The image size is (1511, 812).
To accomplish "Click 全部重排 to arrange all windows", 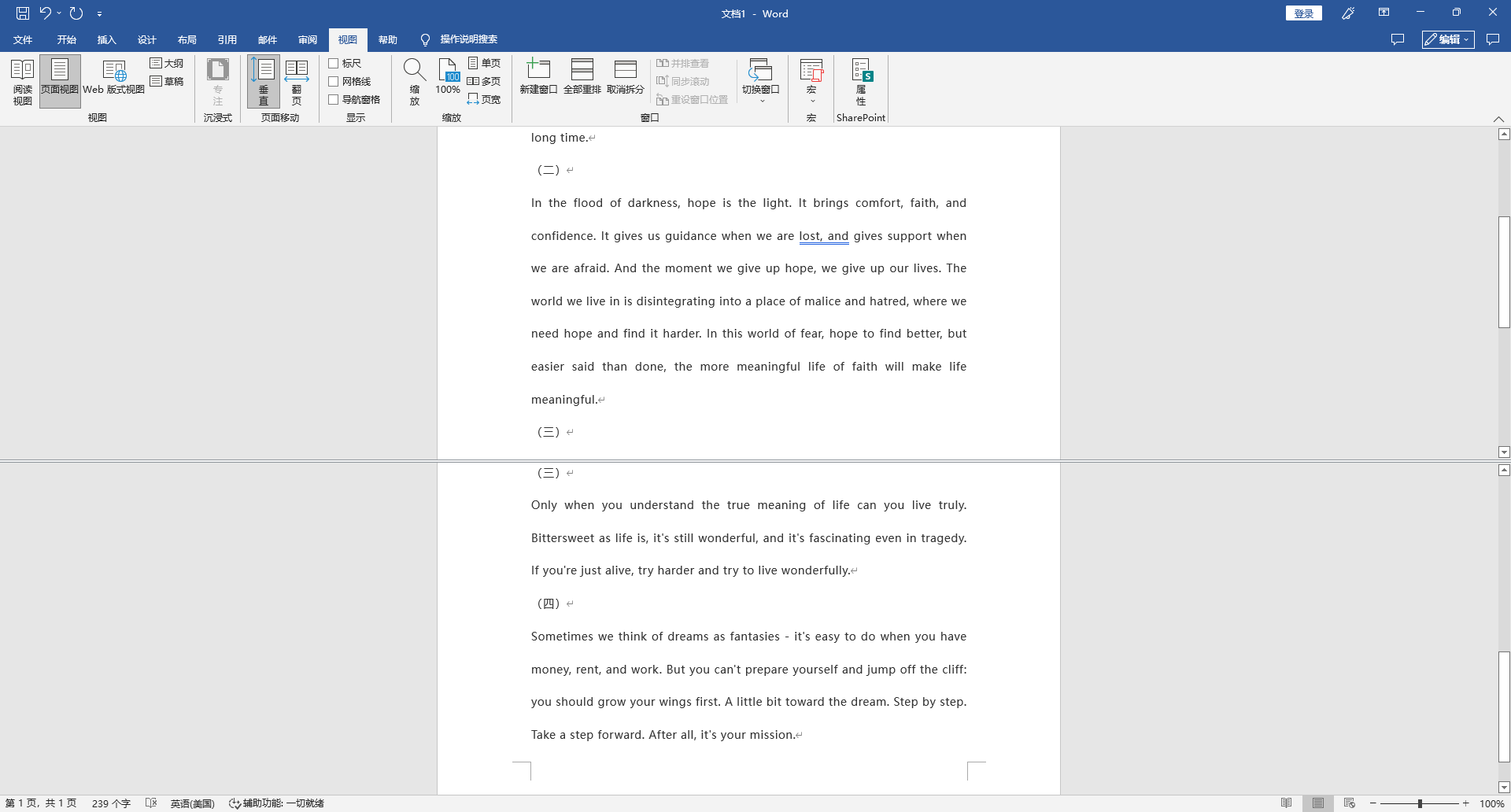I will coord(582,77).
